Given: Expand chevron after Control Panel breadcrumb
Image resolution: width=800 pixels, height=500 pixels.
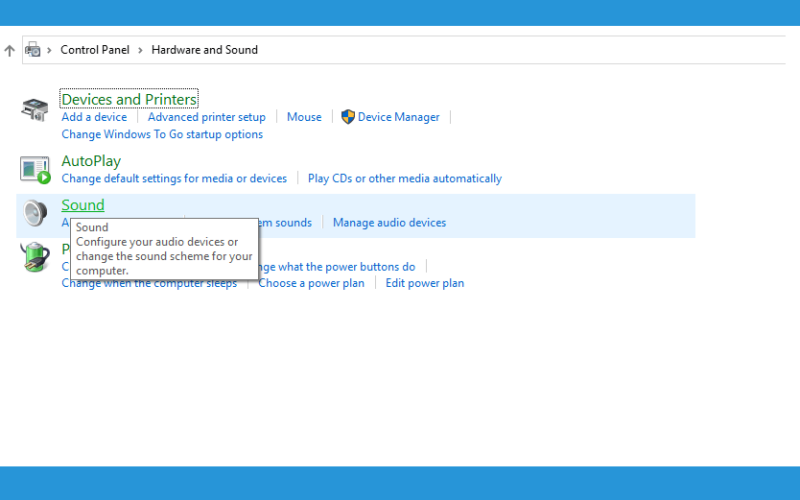Looking at the screenshot, I should point(140,50).
